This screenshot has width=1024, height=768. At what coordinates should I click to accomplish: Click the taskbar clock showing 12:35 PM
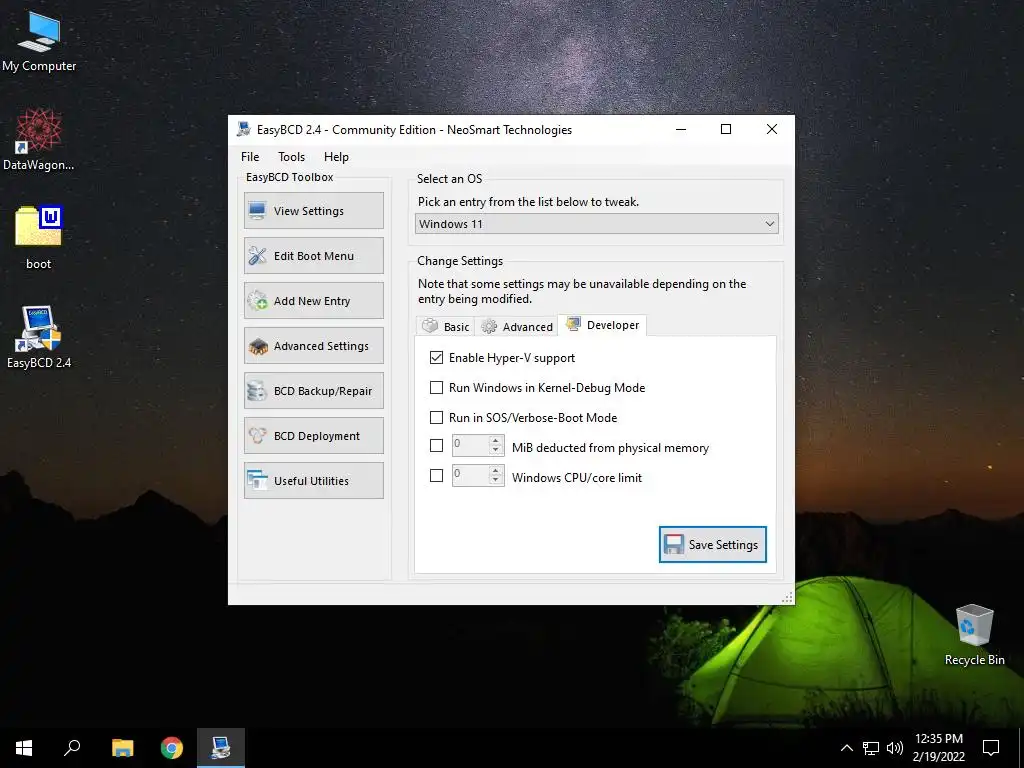click(x=938, y=748)
